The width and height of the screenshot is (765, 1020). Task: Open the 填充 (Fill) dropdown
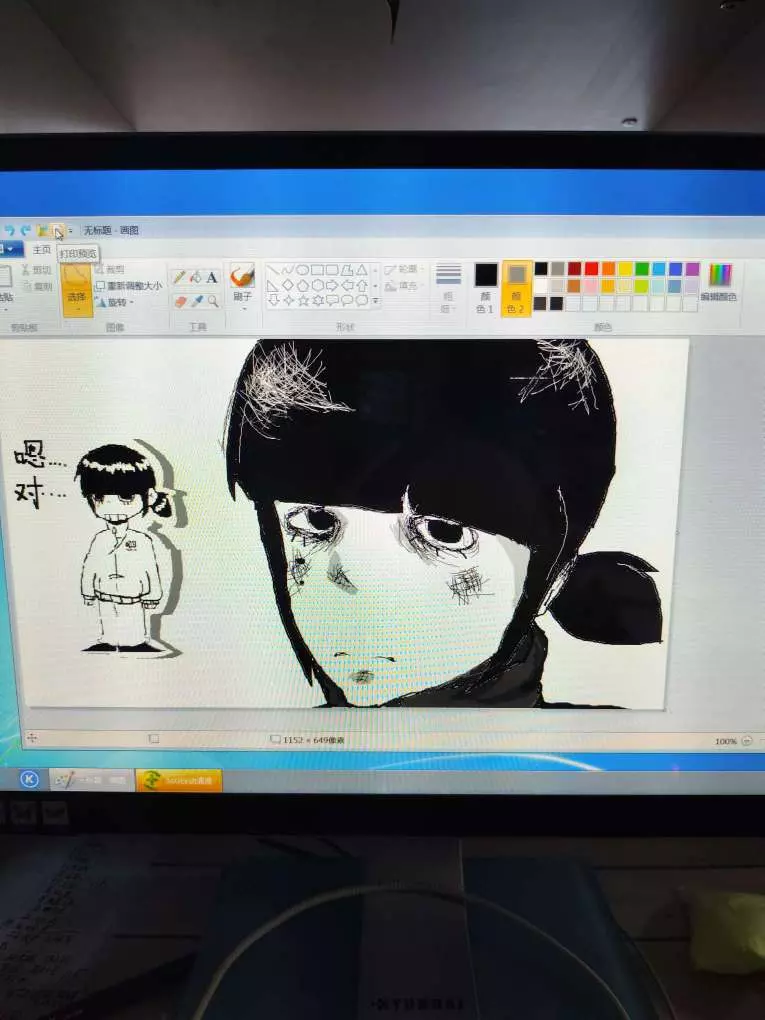(403, 286)
